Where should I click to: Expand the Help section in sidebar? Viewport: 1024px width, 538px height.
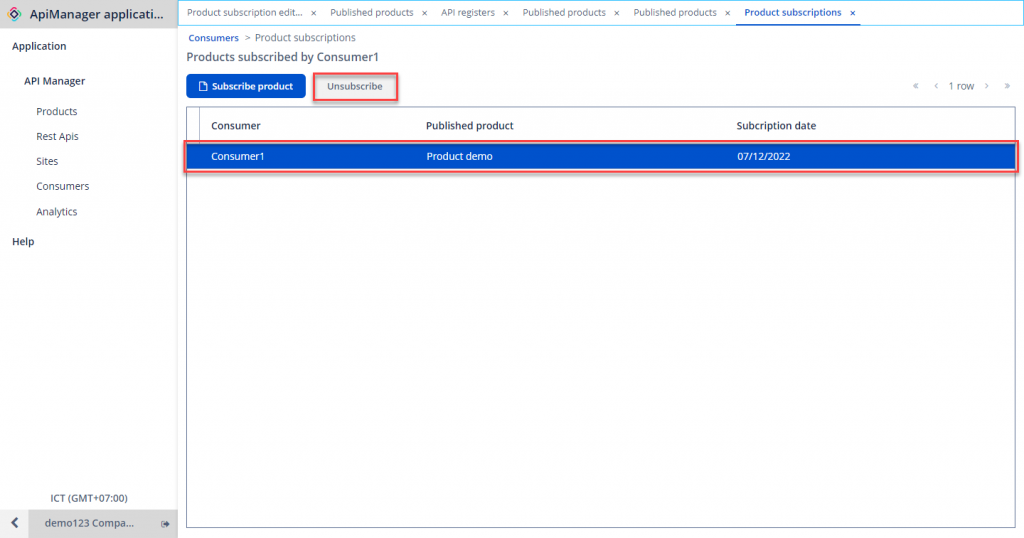tap(23, 241)
